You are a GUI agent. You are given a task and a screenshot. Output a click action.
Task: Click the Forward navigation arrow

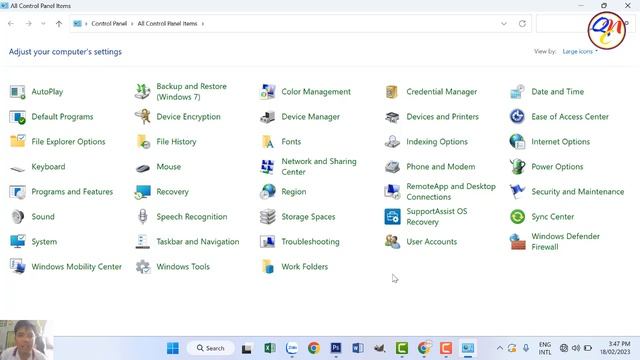coord(28,24)
